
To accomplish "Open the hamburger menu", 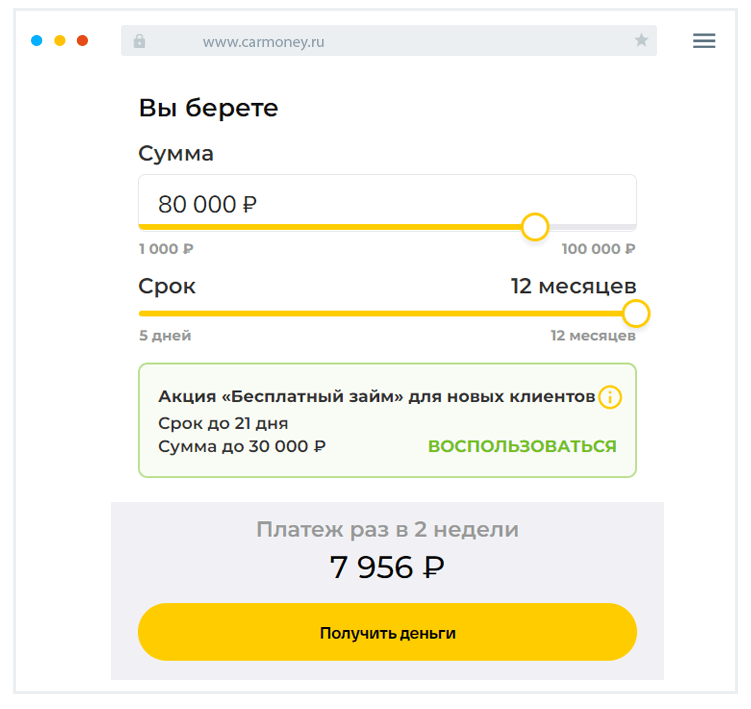I will (704, 41).
